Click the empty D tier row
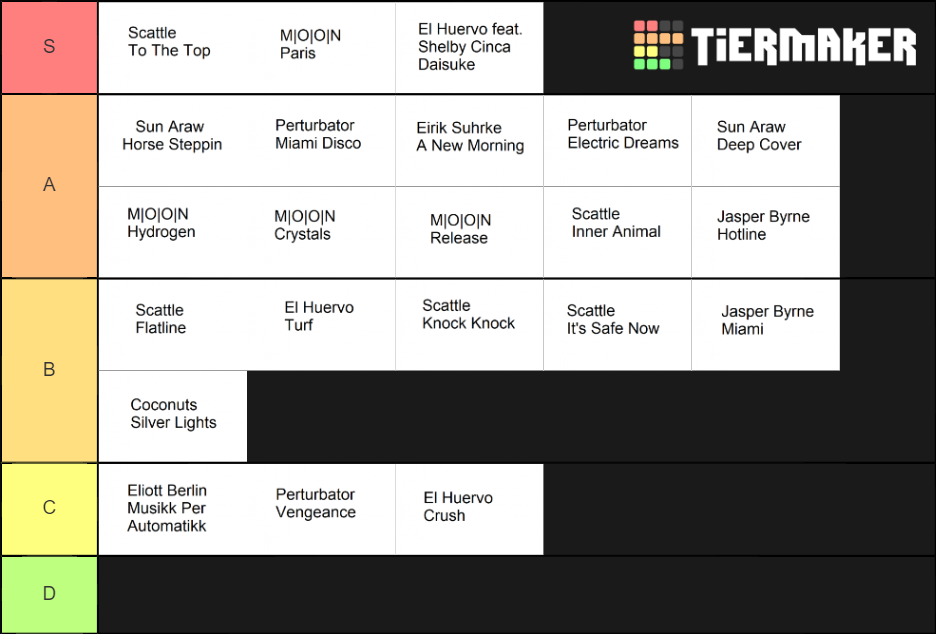 point(516,595)
